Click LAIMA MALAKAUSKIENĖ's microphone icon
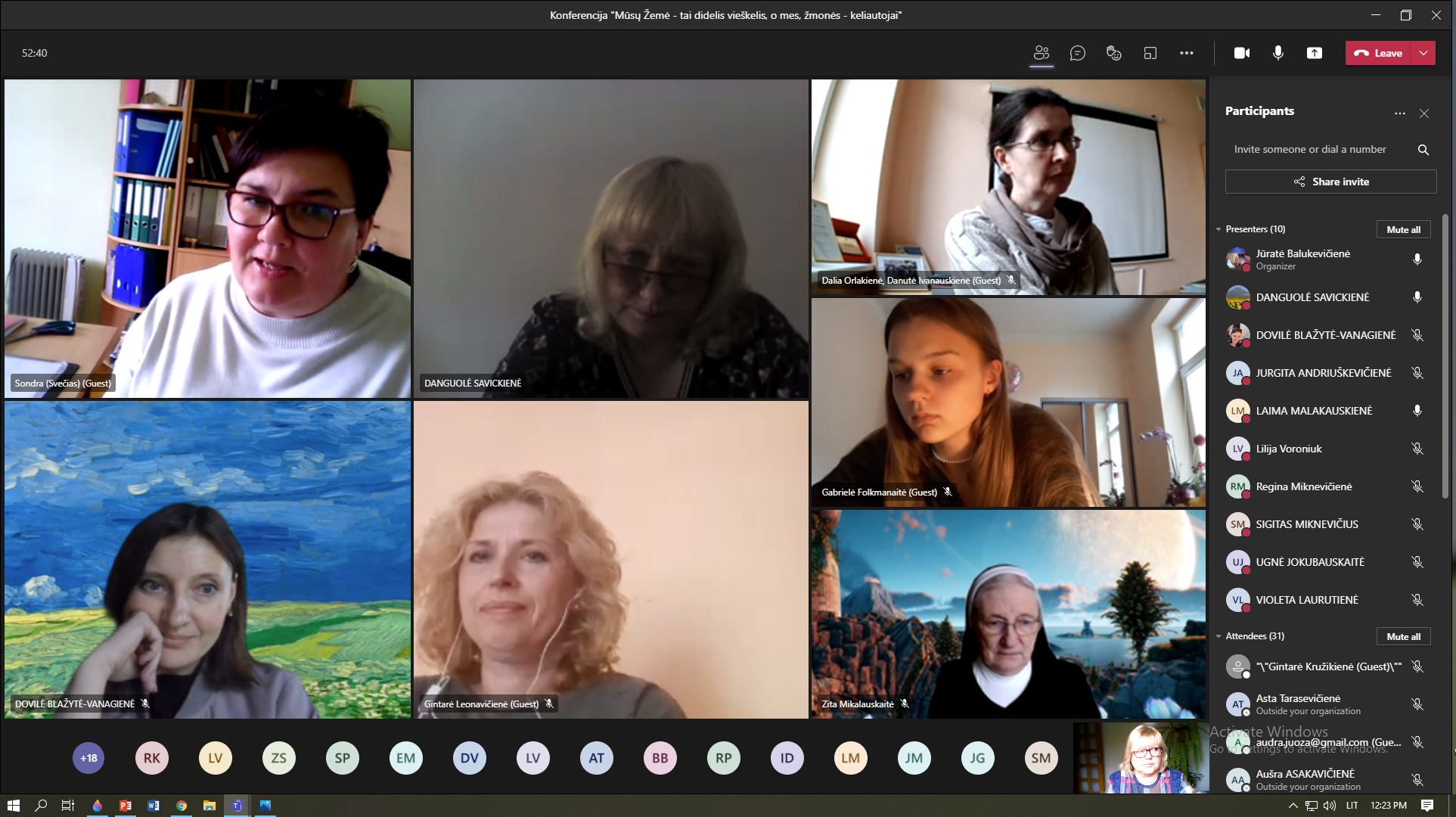The height and width of the screenshot is (817, 1456). pyautogui.click(x=1417, y=411)
